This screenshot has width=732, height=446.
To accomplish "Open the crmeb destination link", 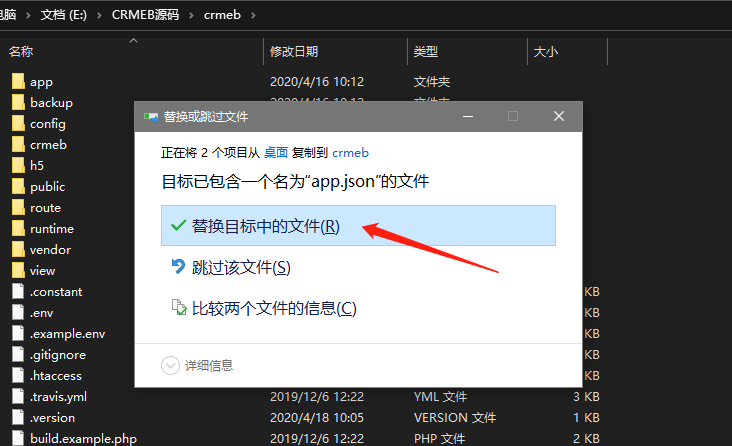I will 350,153.
